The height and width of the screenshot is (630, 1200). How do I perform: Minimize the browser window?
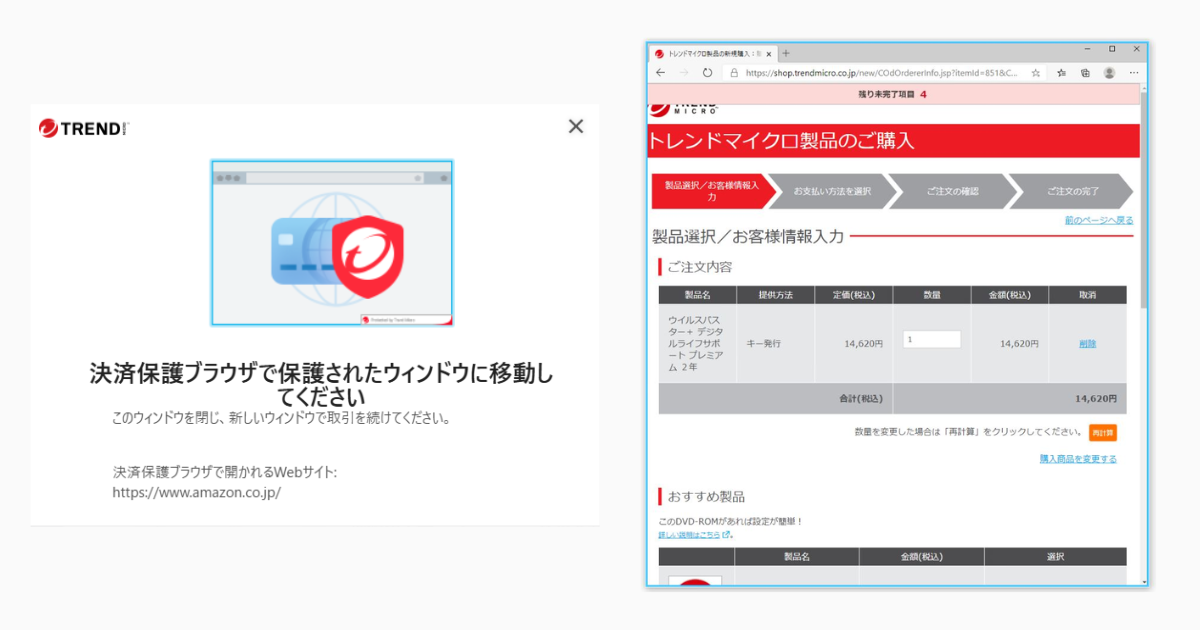coord(1087,49)
